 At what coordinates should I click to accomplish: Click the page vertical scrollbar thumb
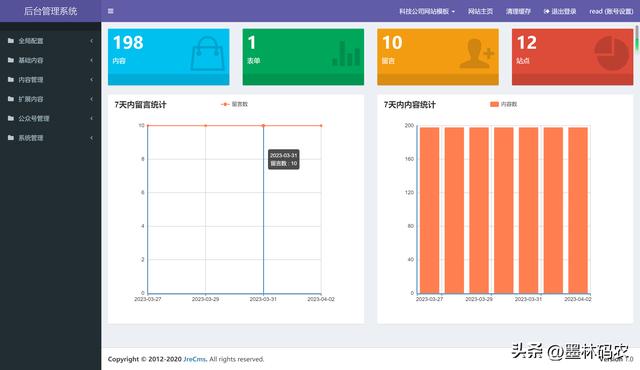pos(637,39)
